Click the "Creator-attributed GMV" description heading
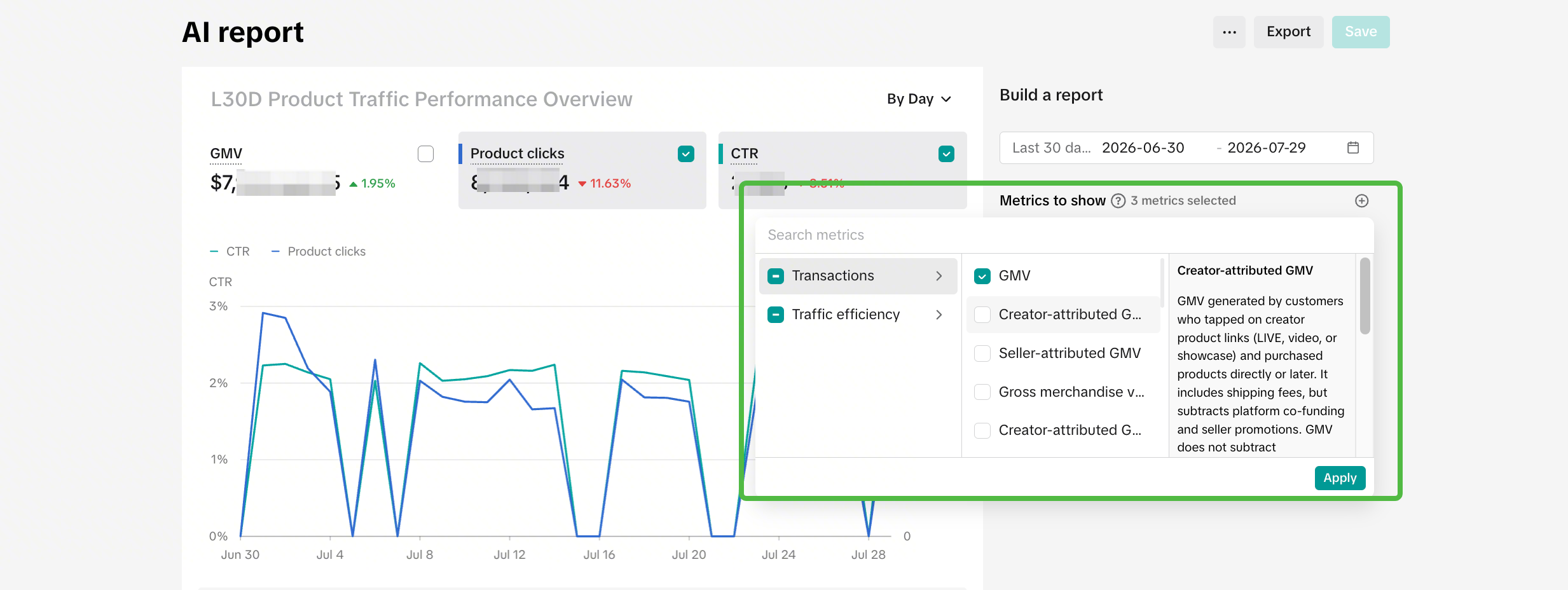Image resolution: width=1568 pixels, height=590 pixels. [x=1245, y=271]
